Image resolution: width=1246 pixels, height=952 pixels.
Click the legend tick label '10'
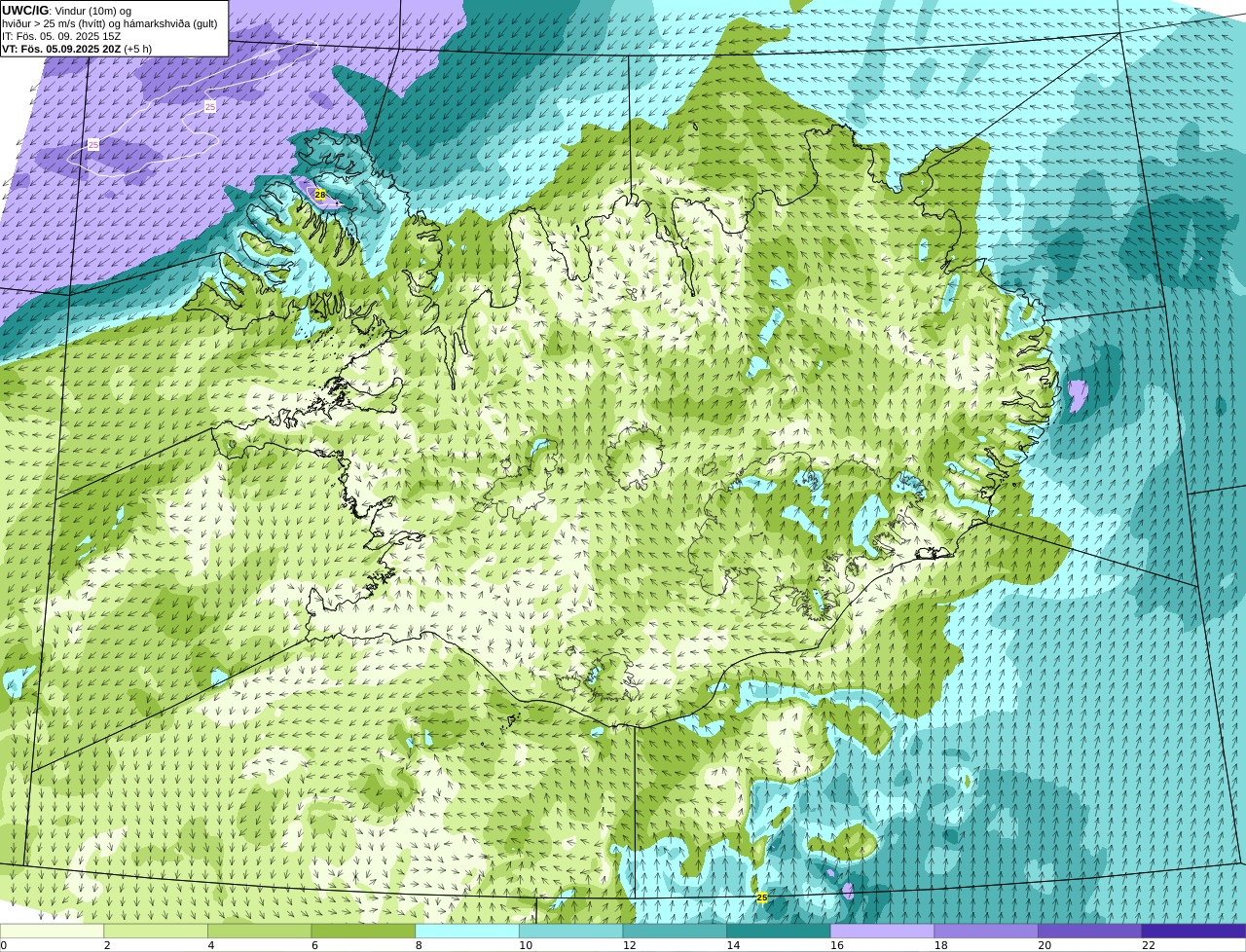pos(526,945)
